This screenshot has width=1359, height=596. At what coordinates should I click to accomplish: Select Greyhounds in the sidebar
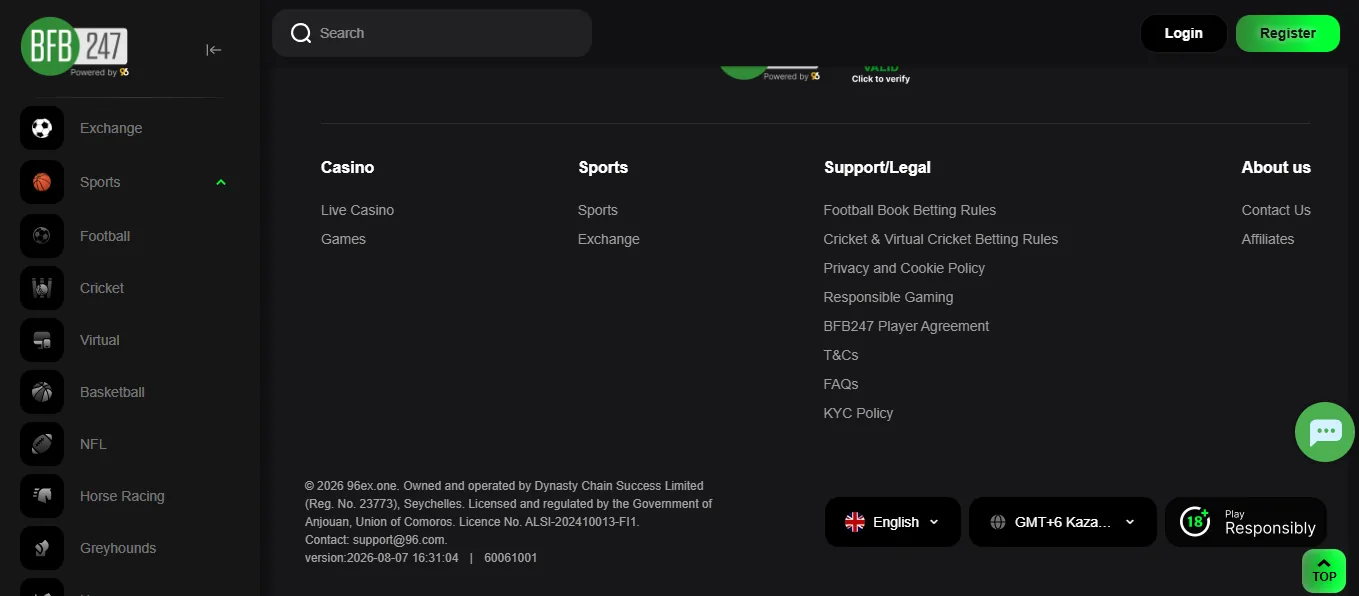point(118,548)
